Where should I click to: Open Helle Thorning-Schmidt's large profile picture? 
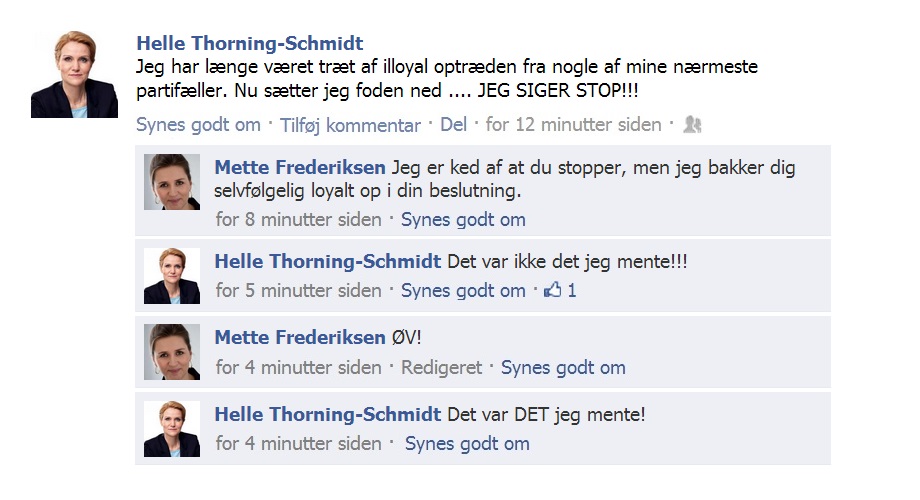(75, 75)
